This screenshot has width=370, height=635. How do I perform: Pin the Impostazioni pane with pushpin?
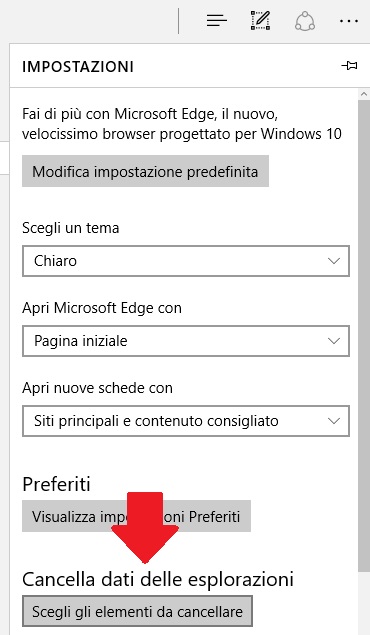pos(349,65)
